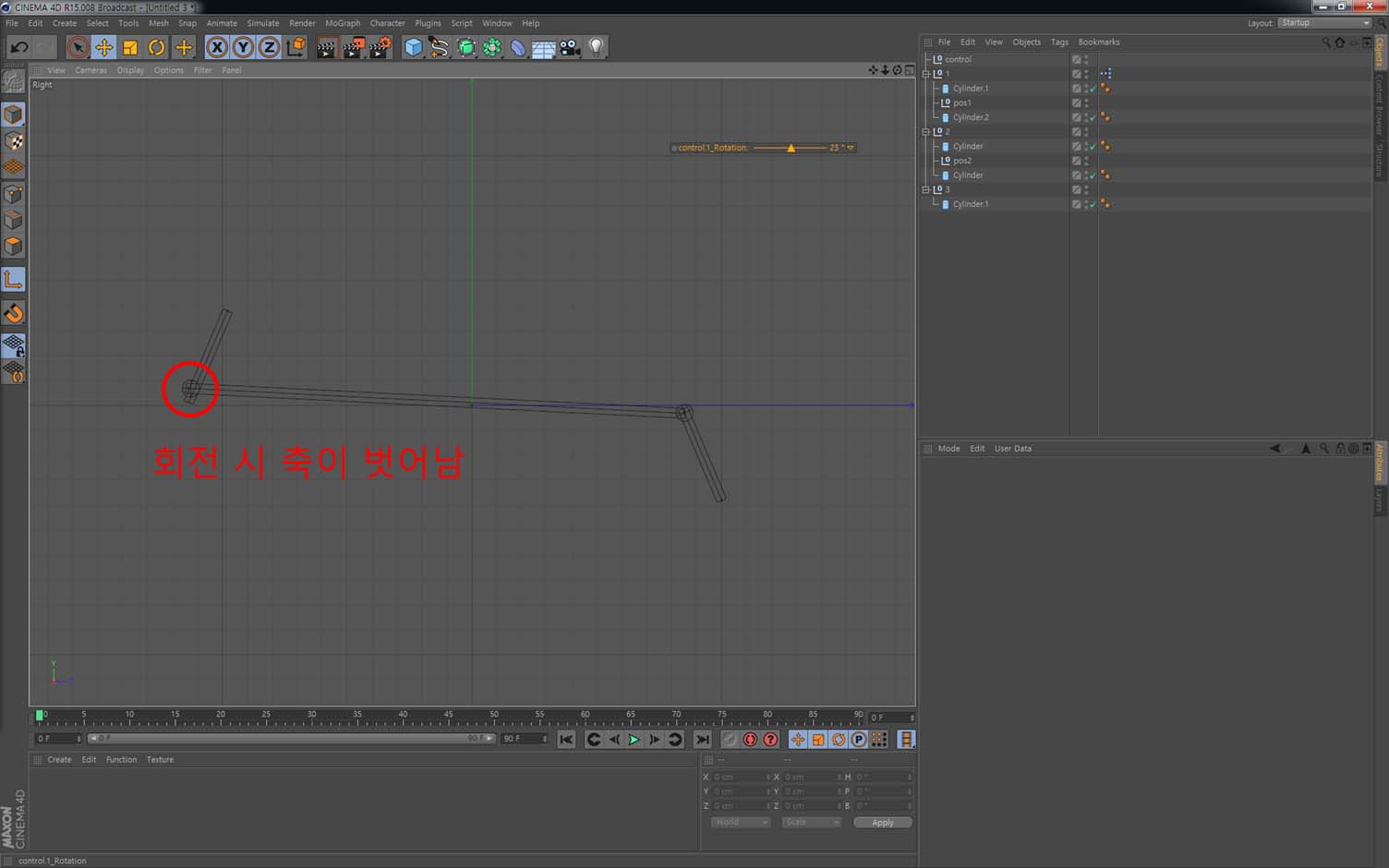Screen dimensions: 1389x868
Task: Toggle the Z axis lock
Action: tap(269, 47)
